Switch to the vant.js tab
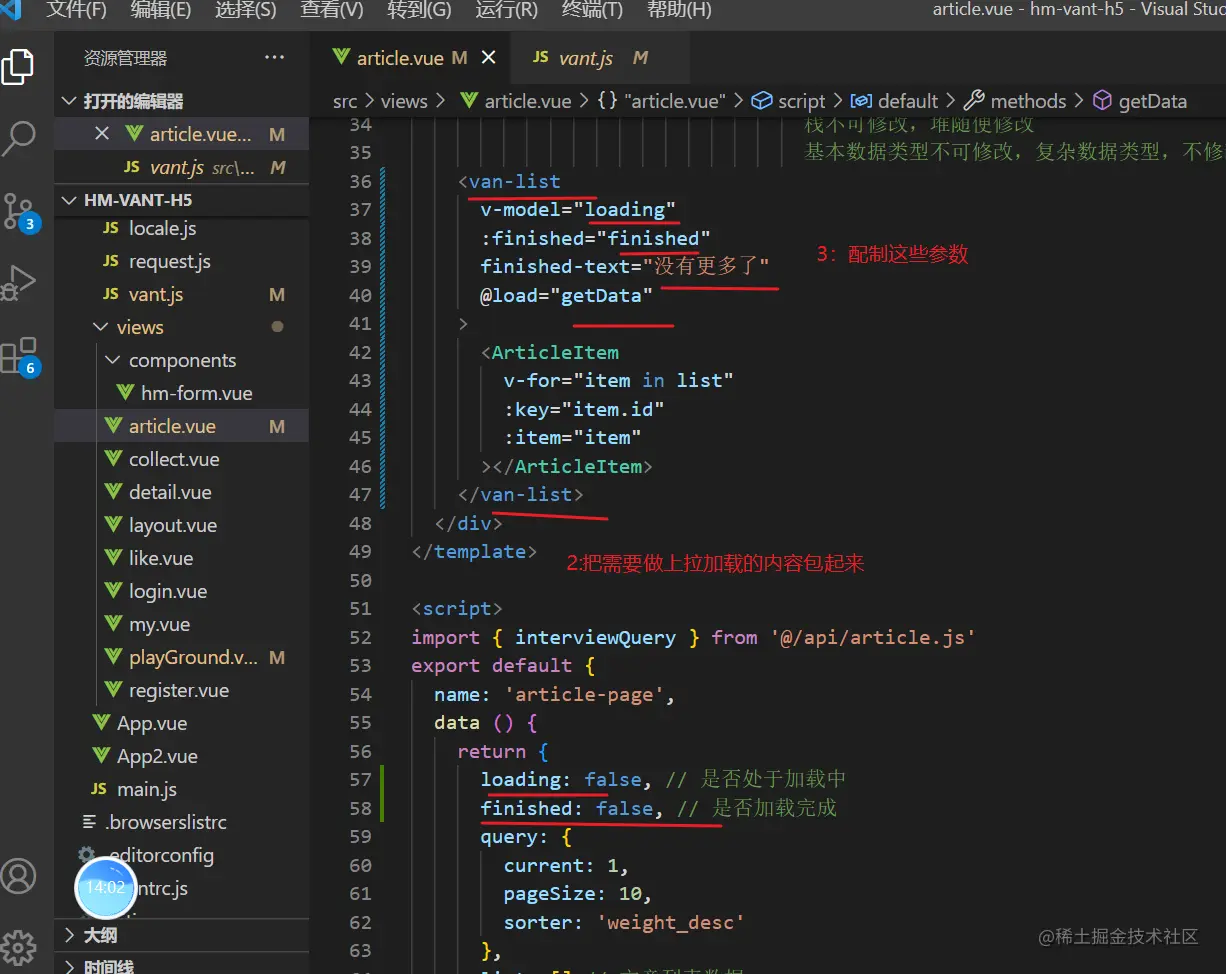 pyautogui.click(x=586, y=58)
